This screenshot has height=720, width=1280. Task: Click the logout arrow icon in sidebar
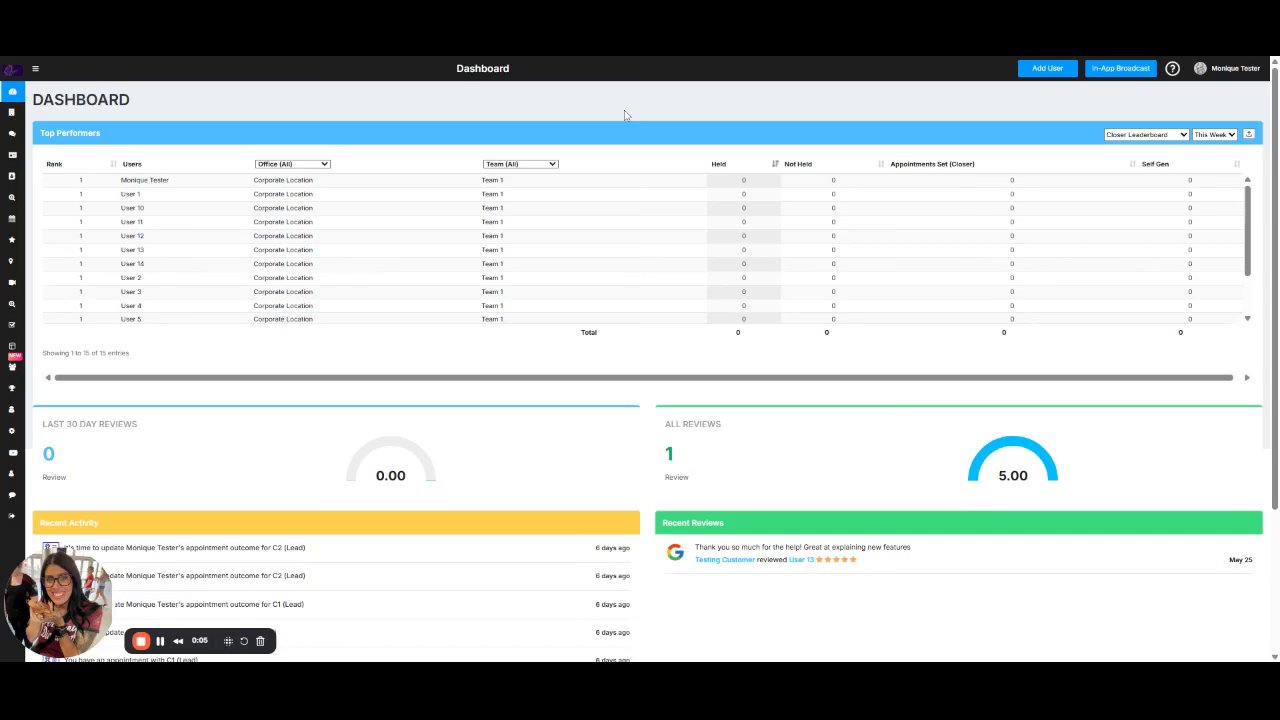(12, 516)
